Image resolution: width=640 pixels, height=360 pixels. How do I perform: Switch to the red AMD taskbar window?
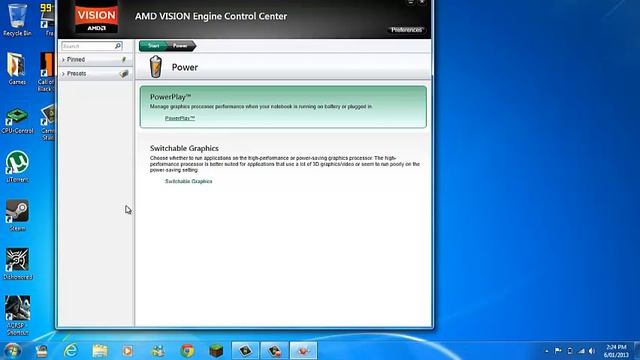point(303,351)
